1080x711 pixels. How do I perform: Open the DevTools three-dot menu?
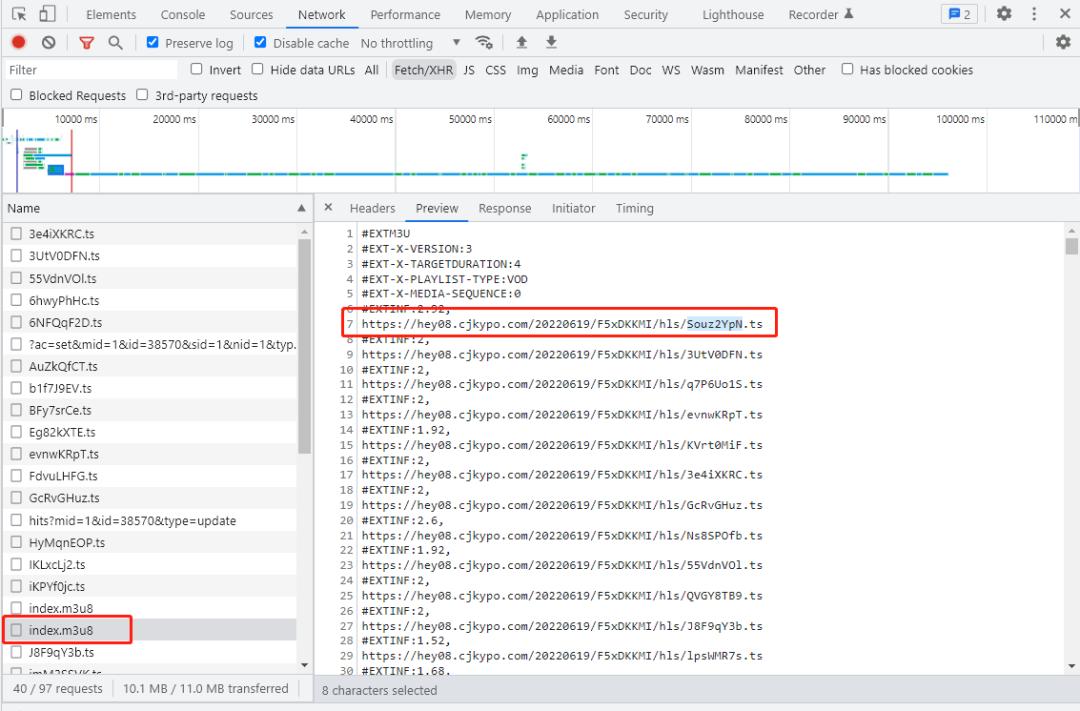(1034, 14)
